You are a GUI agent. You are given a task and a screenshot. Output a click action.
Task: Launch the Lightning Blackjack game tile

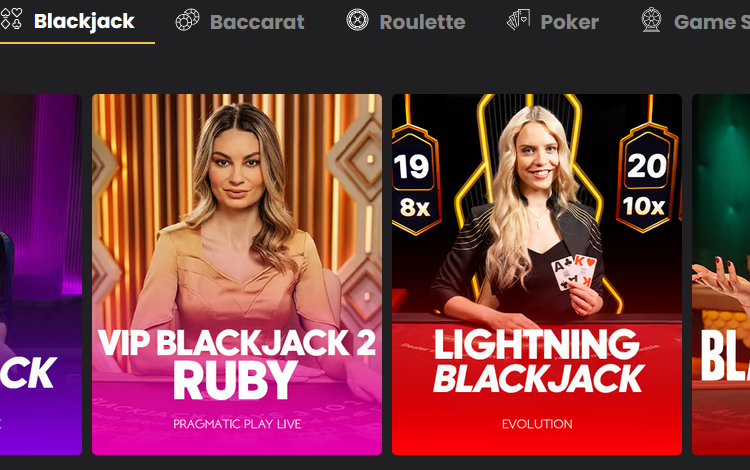tap(537, 274)
